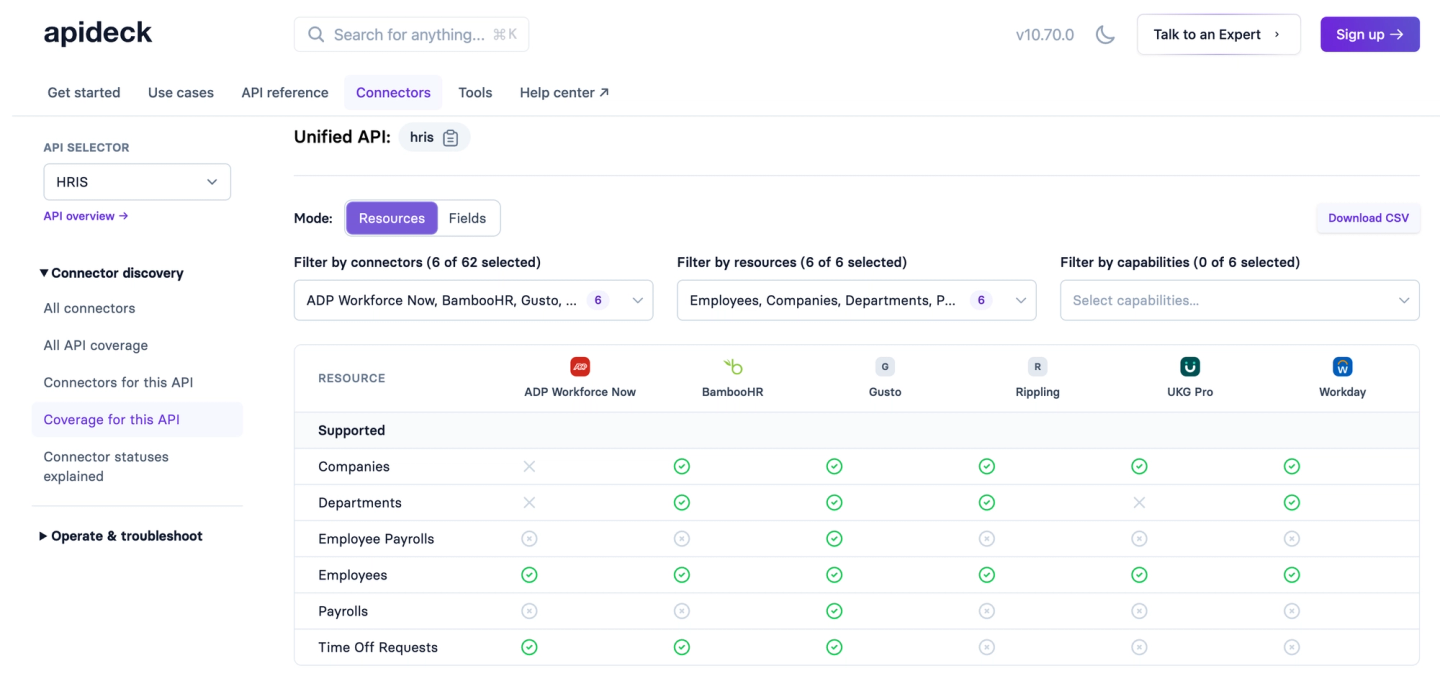Open Help center external link
This screenshot has width=1440, height=681.
point(564,92)
